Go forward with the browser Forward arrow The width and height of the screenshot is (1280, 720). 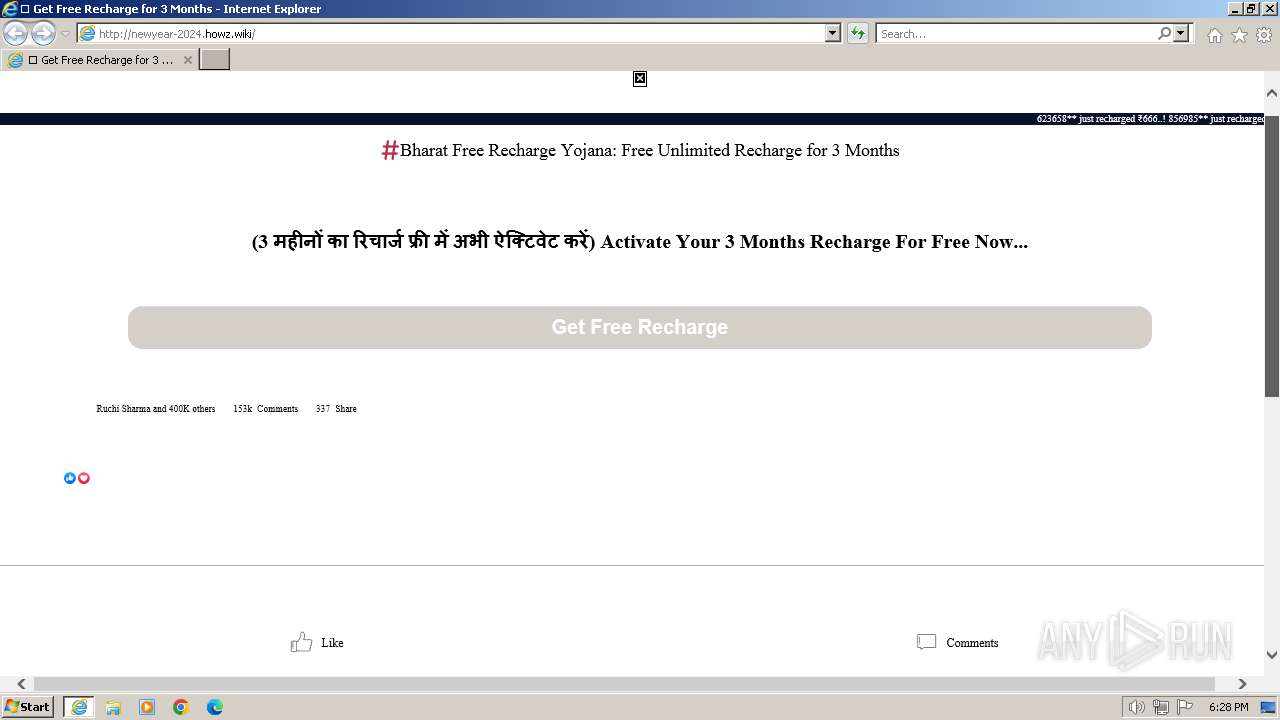click(x=43, y=34)
